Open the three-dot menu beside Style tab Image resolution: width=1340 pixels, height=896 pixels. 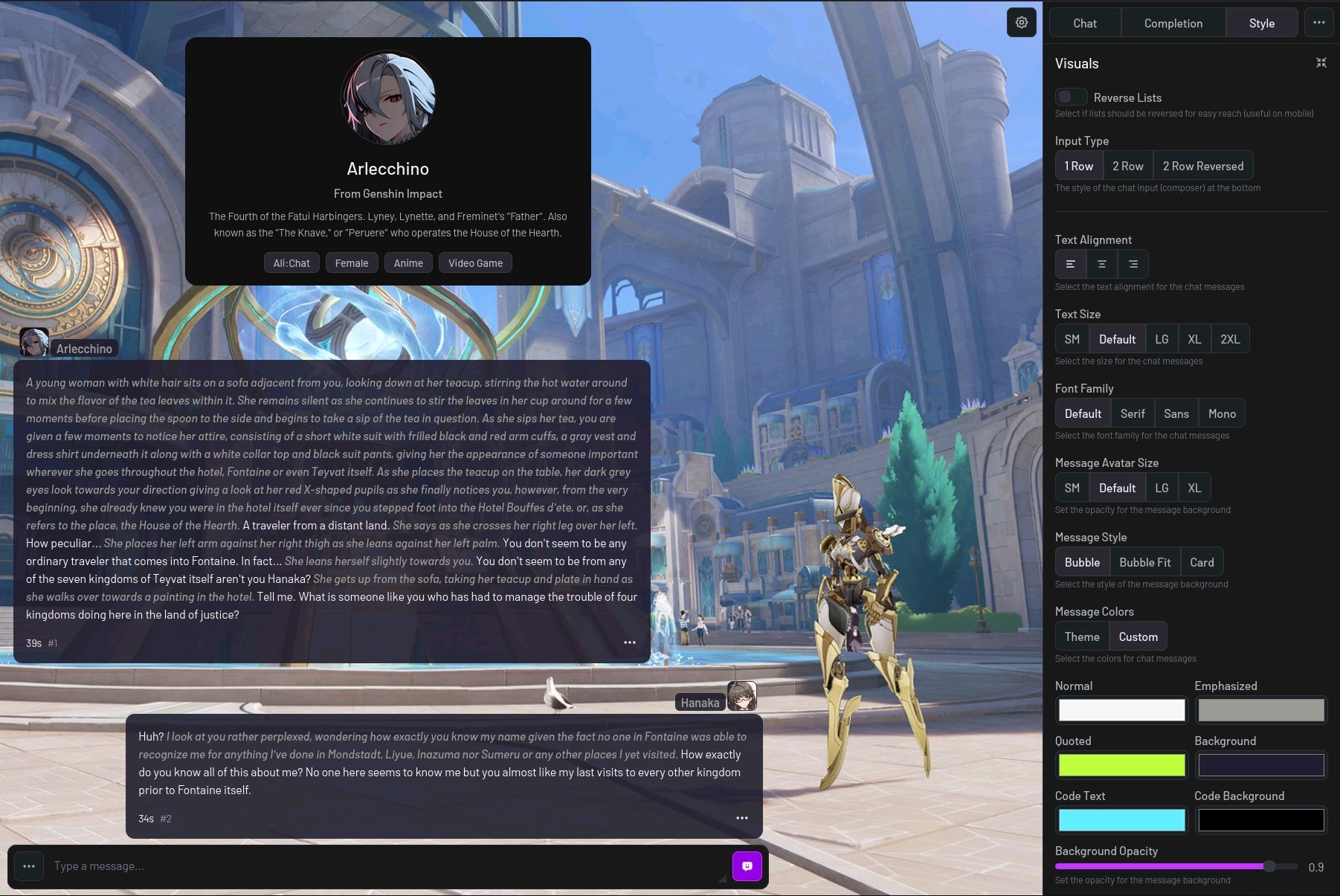tap(1318, 22)
